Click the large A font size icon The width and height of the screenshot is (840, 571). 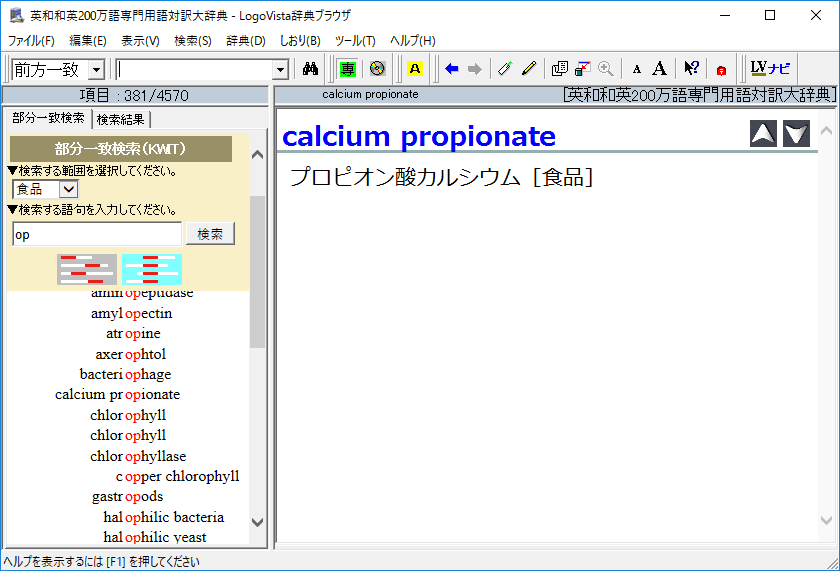[x=660, y=69]
